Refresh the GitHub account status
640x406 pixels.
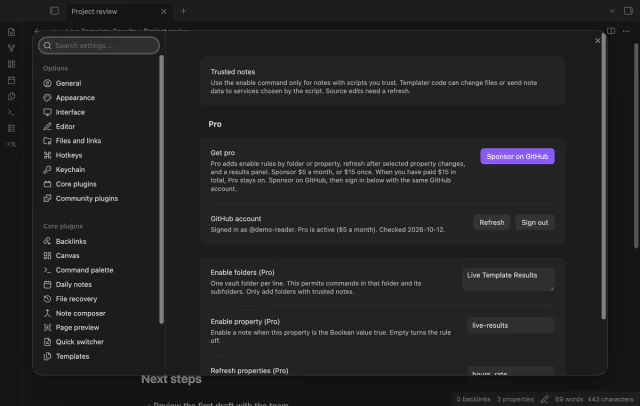(x=491, y=222)
